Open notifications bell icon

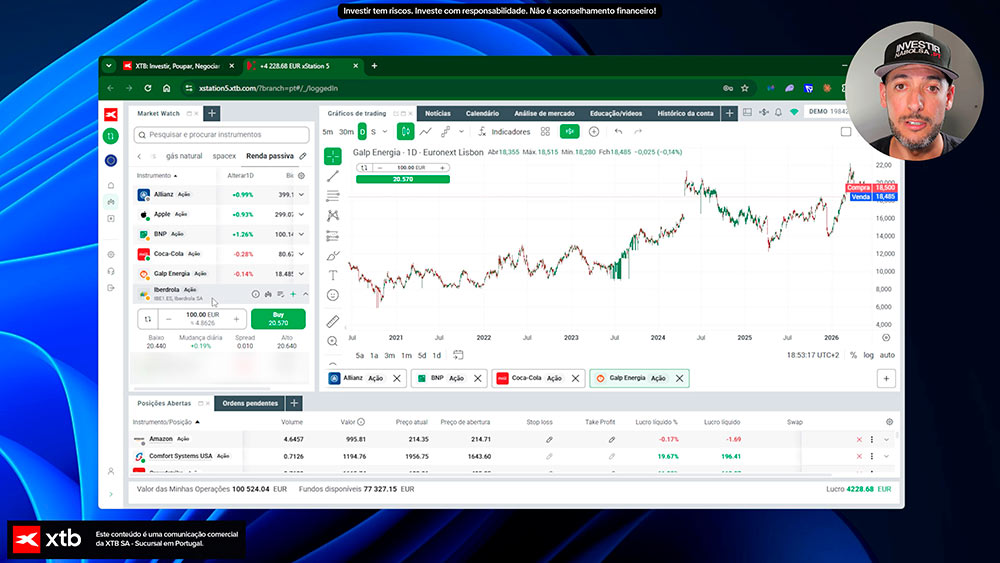[x=778, y=112]
